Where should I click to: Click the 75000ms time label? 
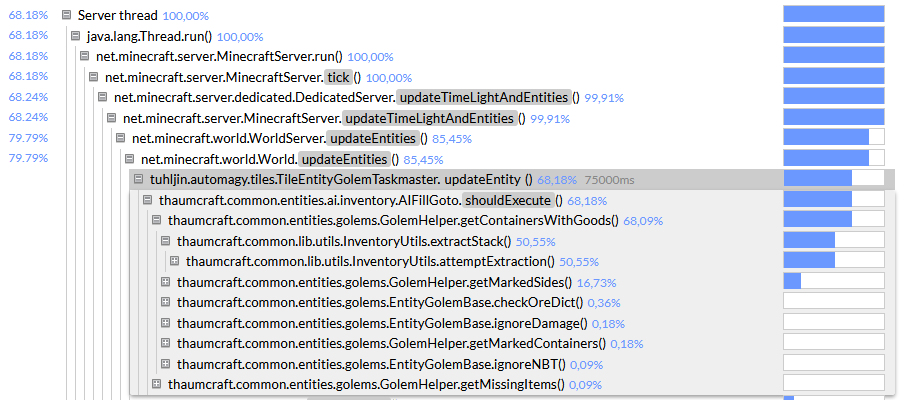pyautogui.click(x=607, y=180)
